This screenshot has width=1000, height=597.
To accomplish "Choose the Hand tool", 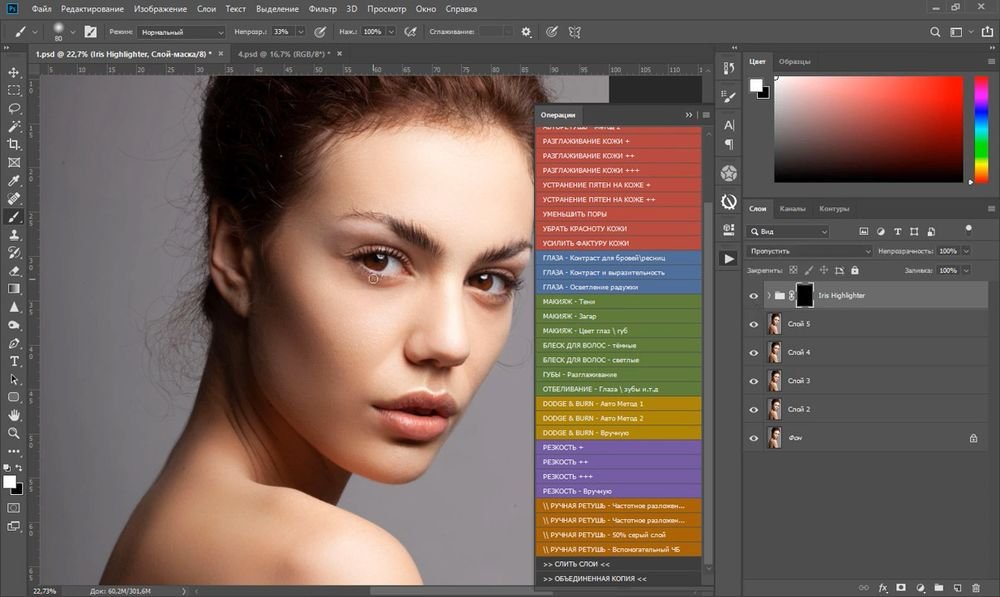I will tap(14, 415).
